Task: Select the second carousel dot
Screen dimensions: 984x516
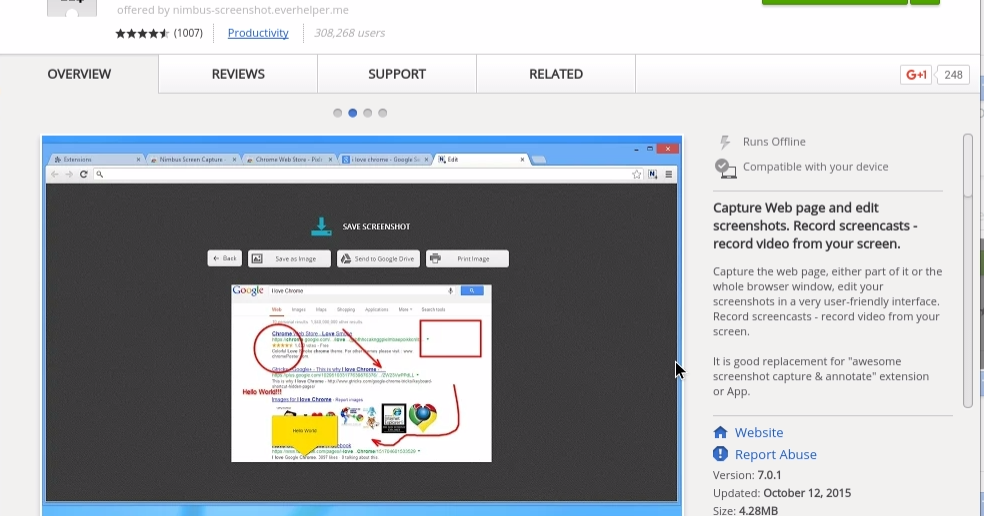Action: (x=353, y=113)
